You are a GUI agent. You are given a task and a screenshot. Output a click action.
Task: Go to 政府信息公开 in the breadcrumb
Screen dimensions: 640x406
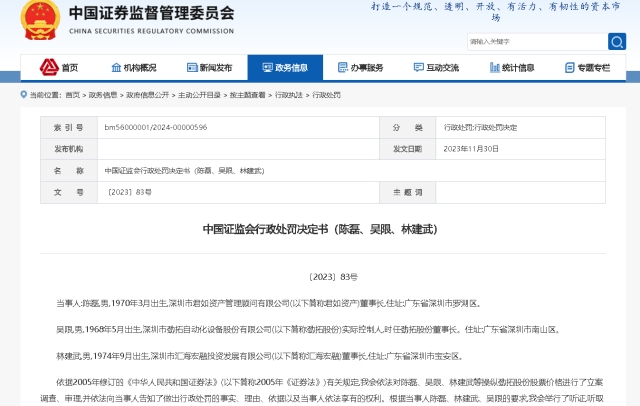(147, 95)
